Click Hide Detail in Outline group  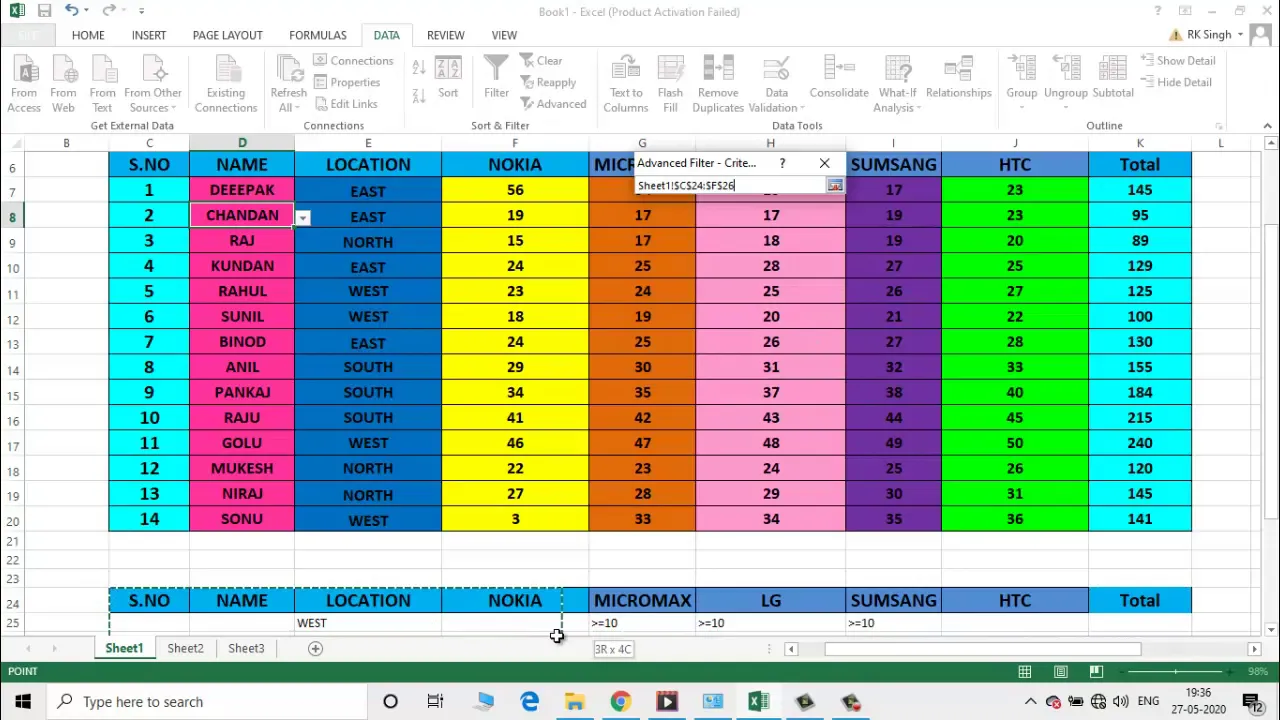pyautogui.click(x=1176, y=82)
